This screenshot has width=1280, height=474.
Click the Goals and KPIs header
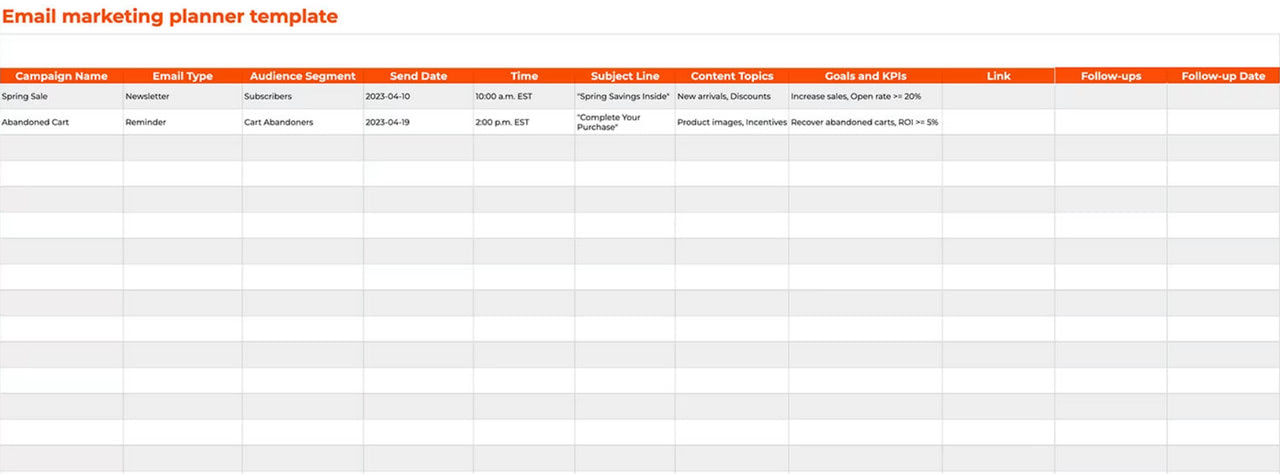coord(866,76)
